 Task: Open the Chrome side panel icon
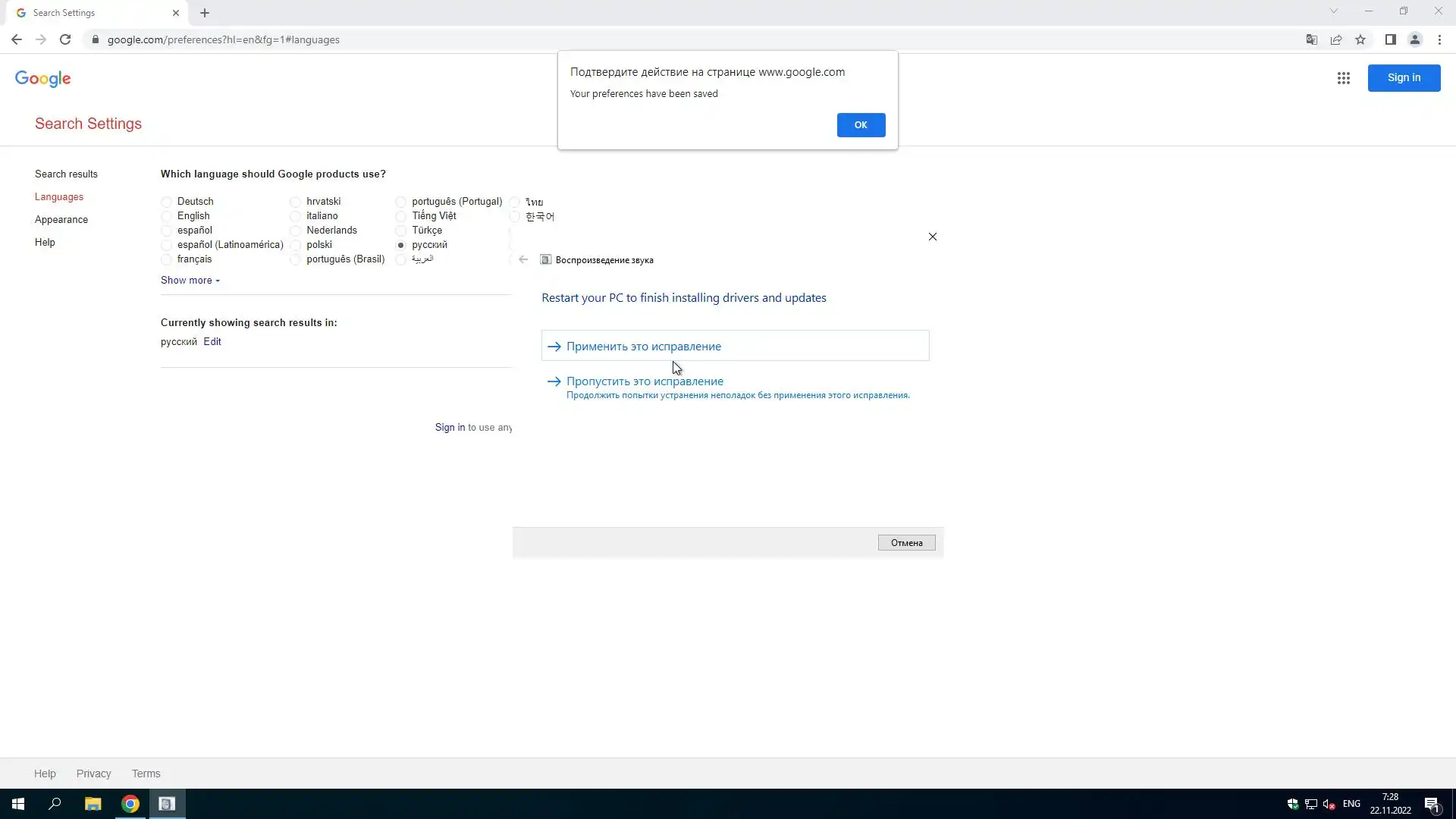(x=1390, y=39)
